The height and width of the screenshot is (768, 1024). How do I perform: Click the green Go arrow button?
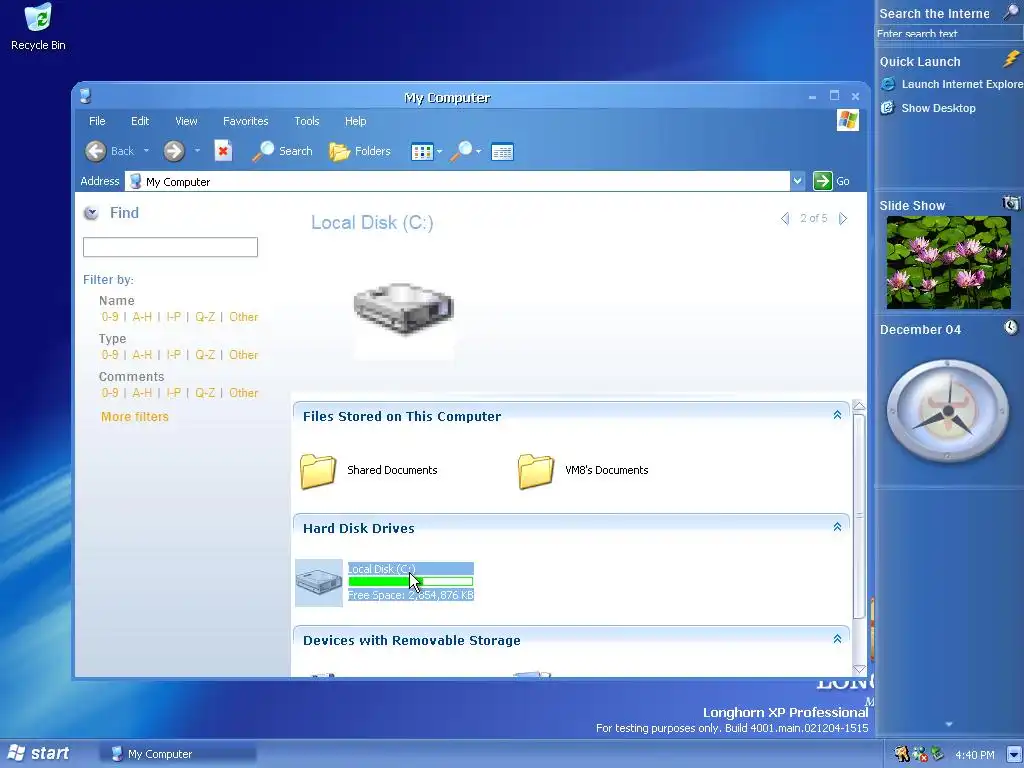pyautogui.click(x=822, y=181)
